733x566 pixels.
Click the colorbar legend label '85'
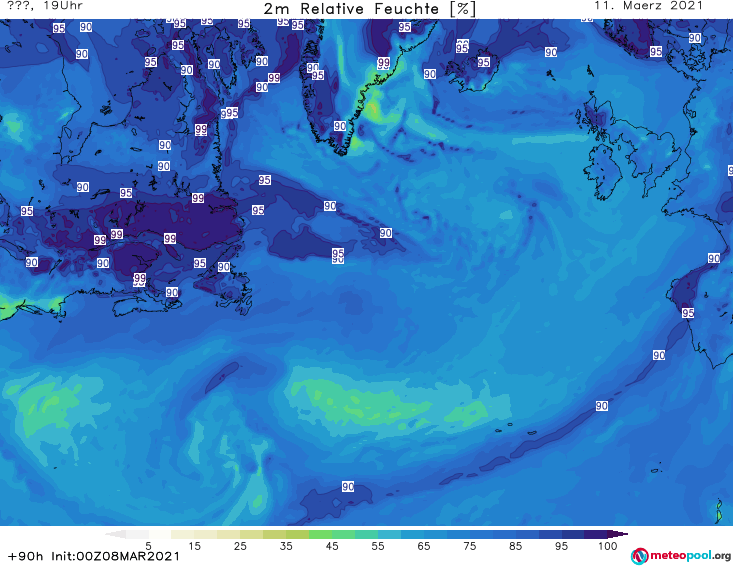tap(515, 546)
